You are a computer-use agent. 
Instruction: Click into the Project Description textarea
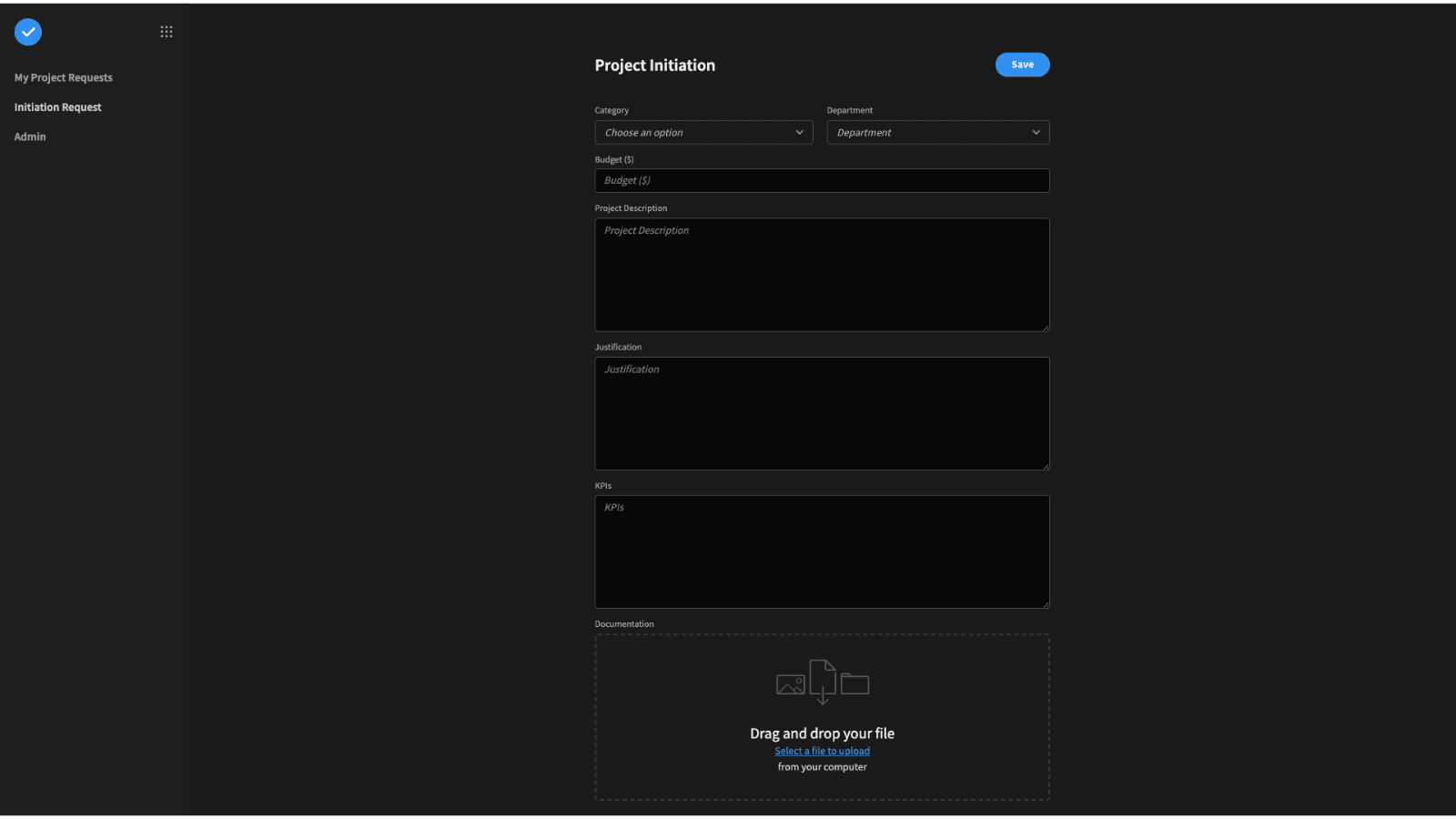tap(822, 275)
